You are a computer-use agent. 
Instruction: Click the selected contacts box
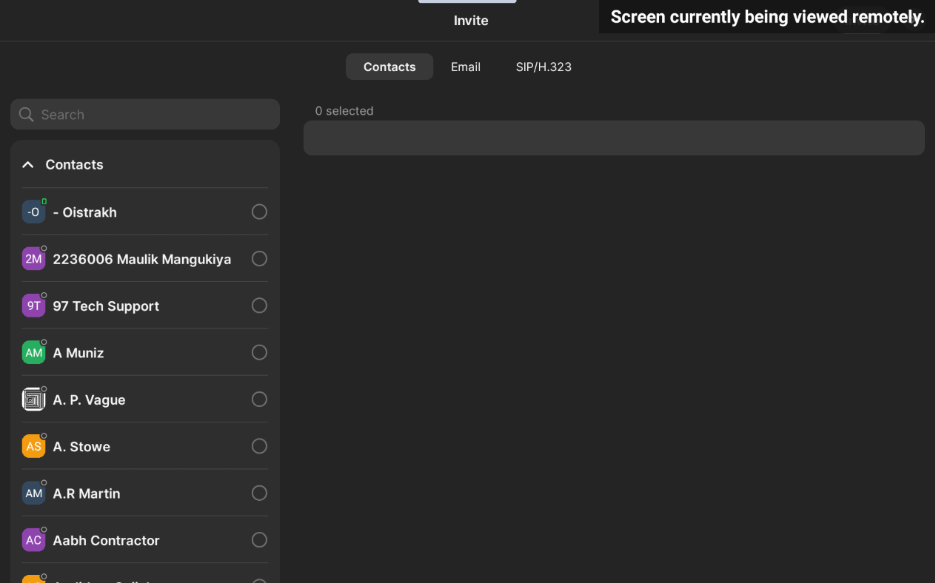pyautogui.click(x=614, y=138)
